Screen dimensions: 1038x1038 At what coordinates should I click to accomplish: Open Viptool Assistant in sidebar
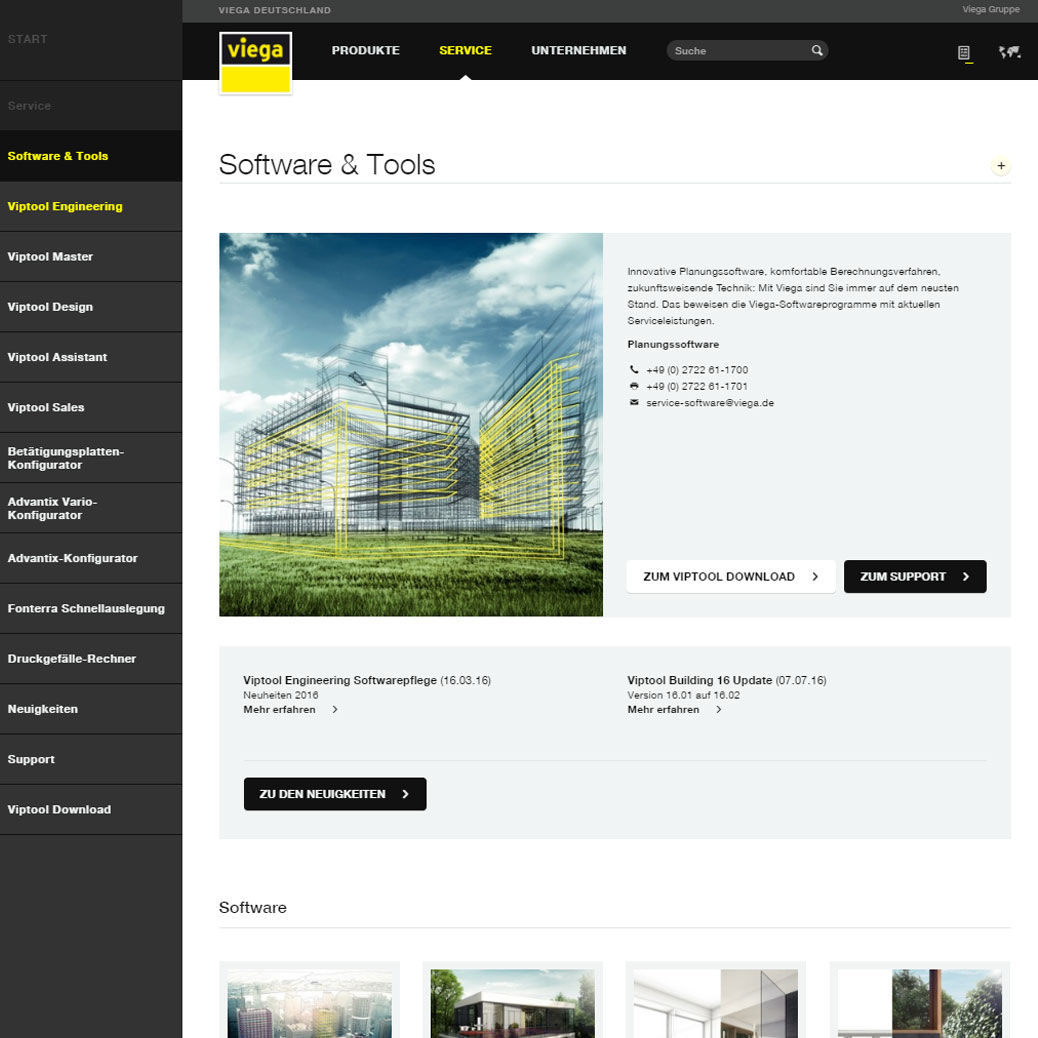point(91,357)
